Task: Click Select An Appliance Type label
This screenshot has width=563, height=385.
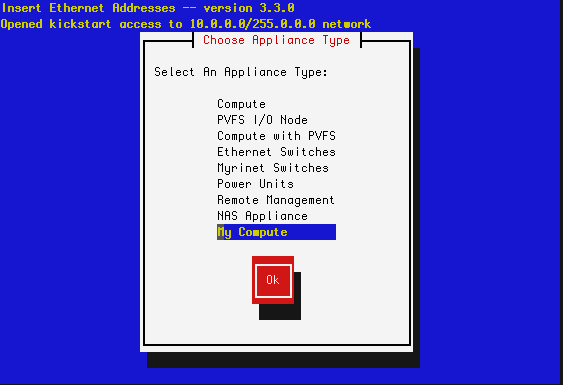Action: (241, 72)
